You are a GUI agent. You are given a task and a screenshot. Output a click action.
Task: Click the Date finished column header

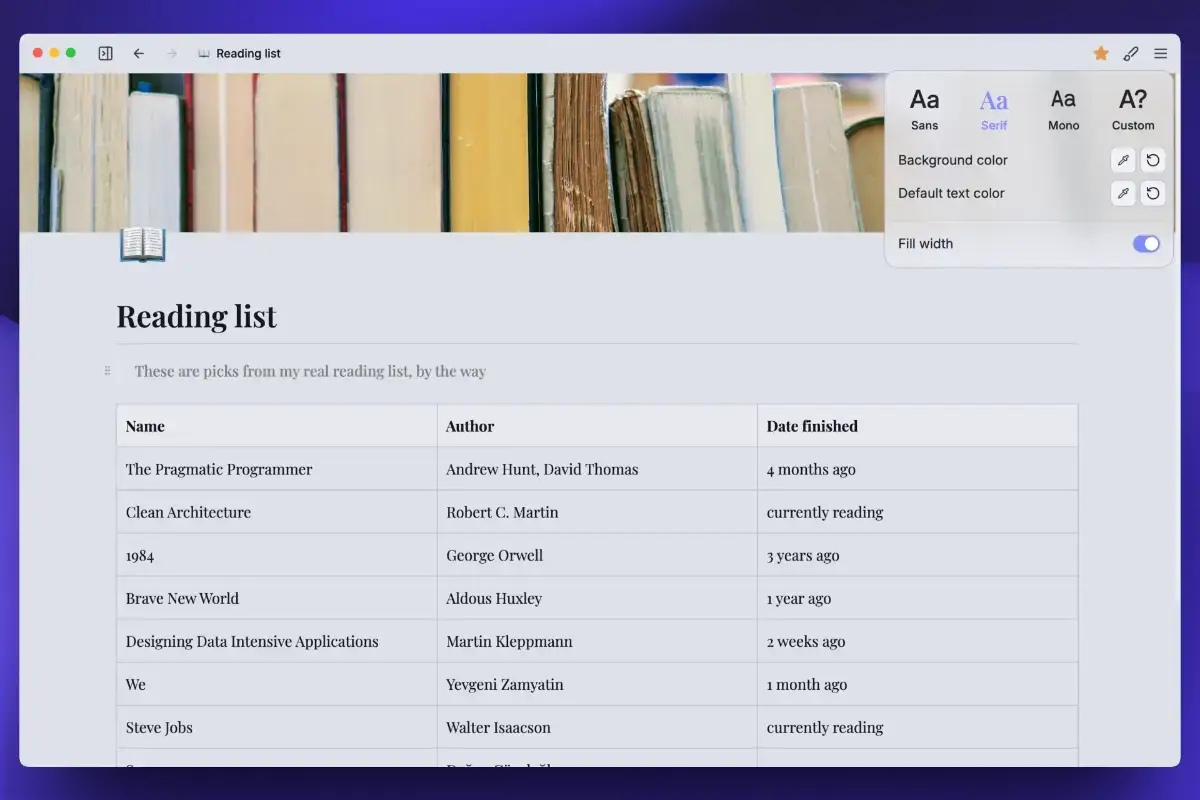[812, 426]
